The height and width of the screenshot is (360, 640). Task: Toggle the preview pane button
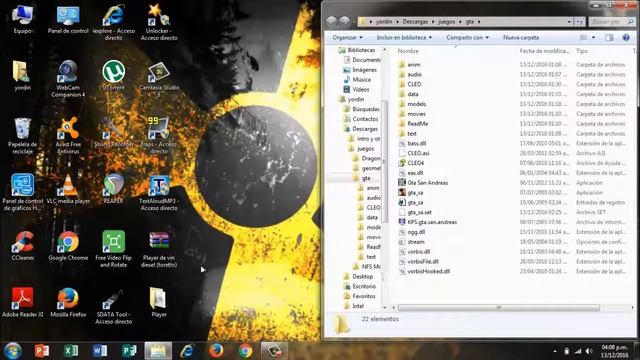[x=609, y=38]
